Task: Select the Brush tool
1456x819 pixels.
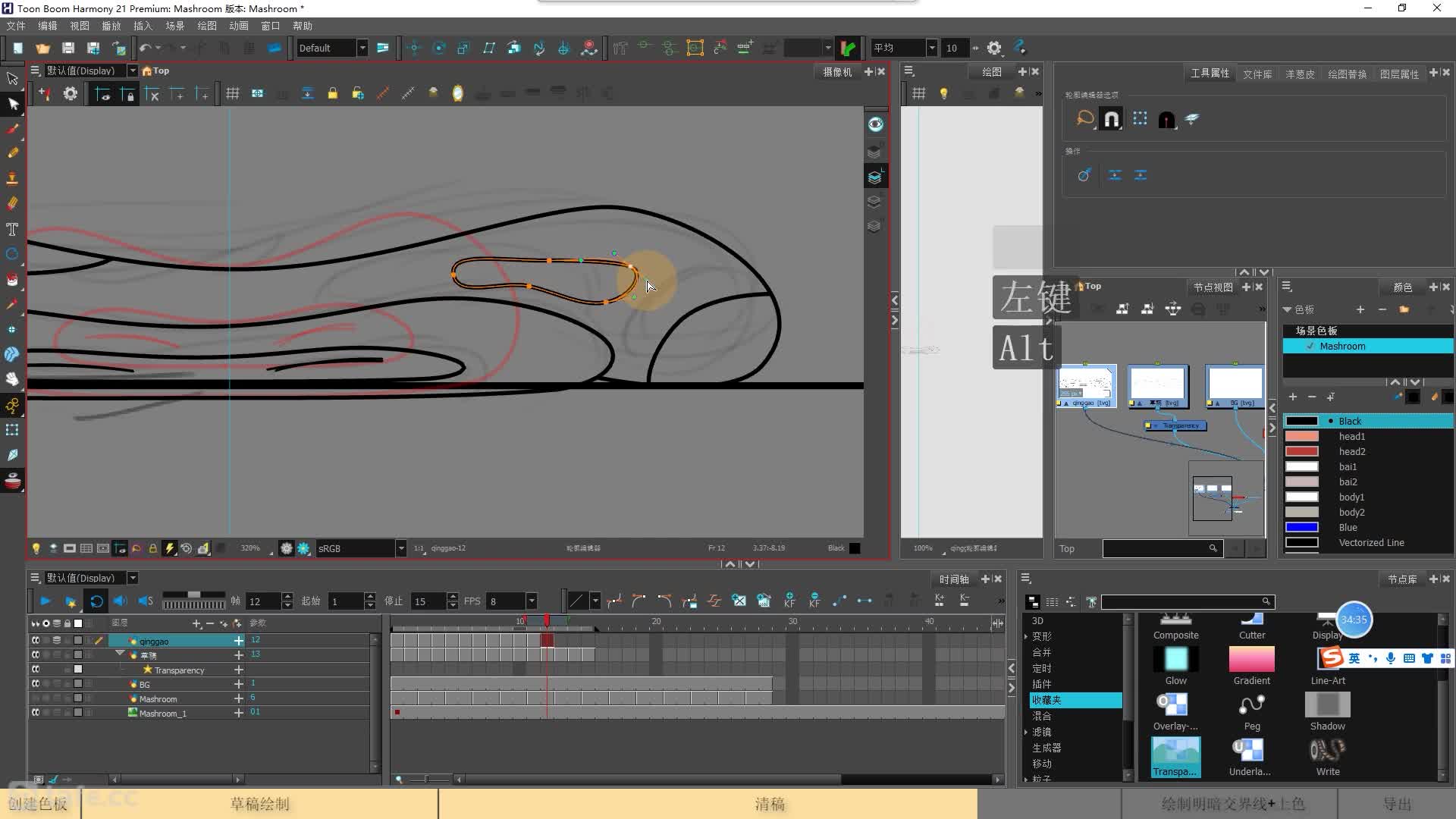Action: pyautogui.click(x=12, y=128)
